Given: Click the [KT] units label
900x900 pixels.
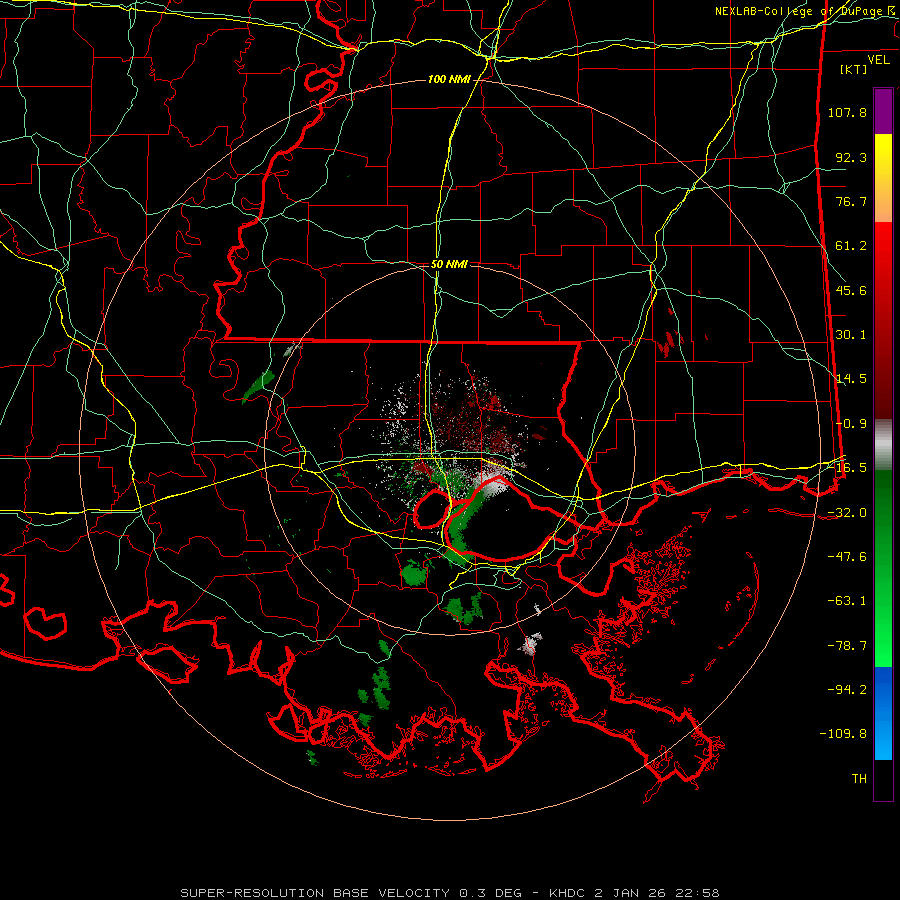Looking at the screenshot, I should point(854,69).
